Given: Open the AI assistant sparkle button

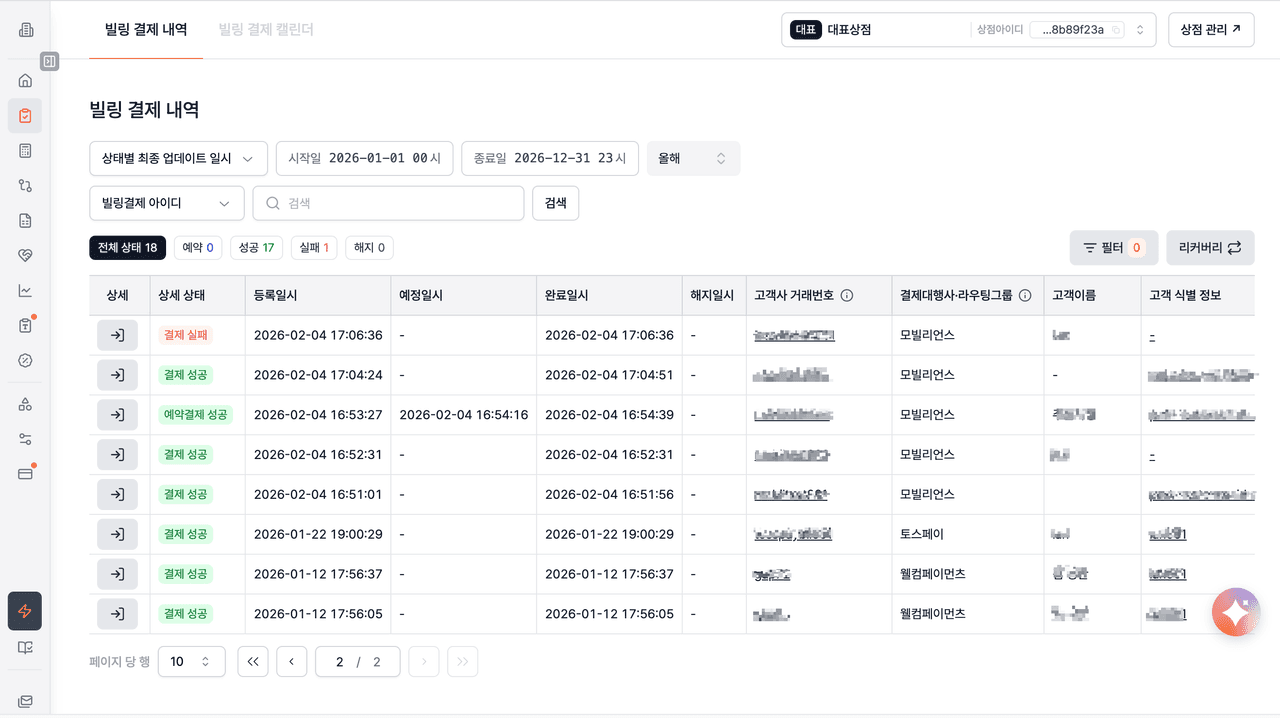Looking at the screenshot, I should 1236,612.
